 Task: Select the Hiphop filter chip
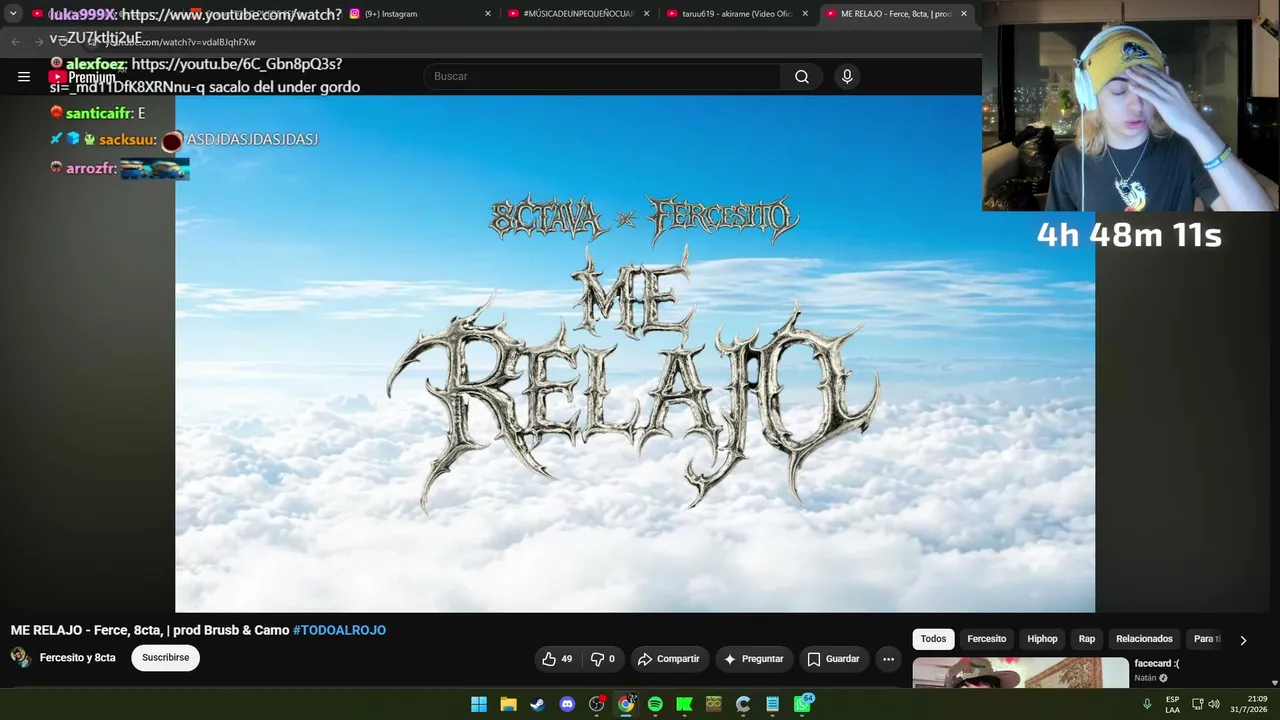[1042, 639]
